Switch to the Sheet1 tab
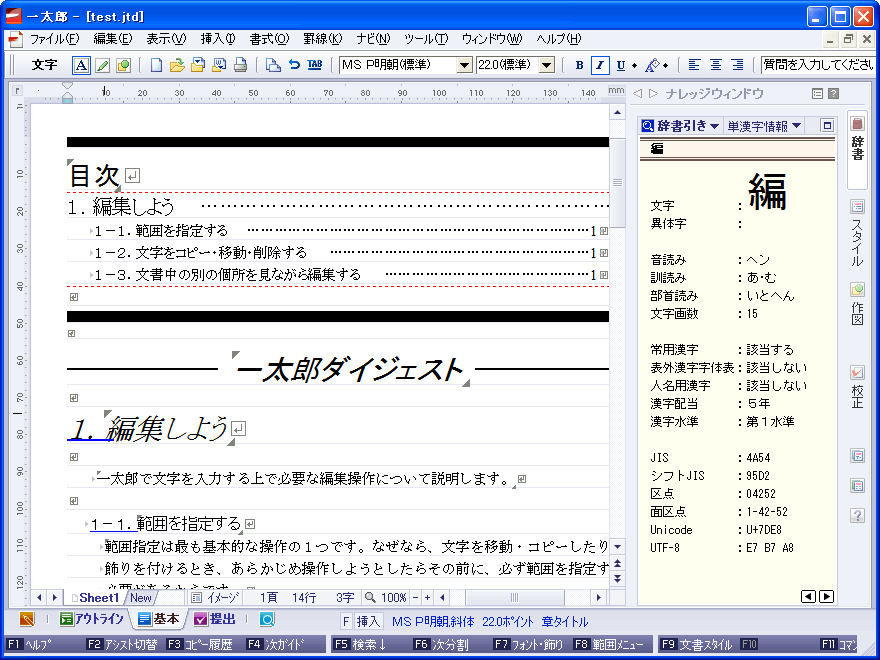This screenshot has width=880, height=660. [x=95, y=598]
